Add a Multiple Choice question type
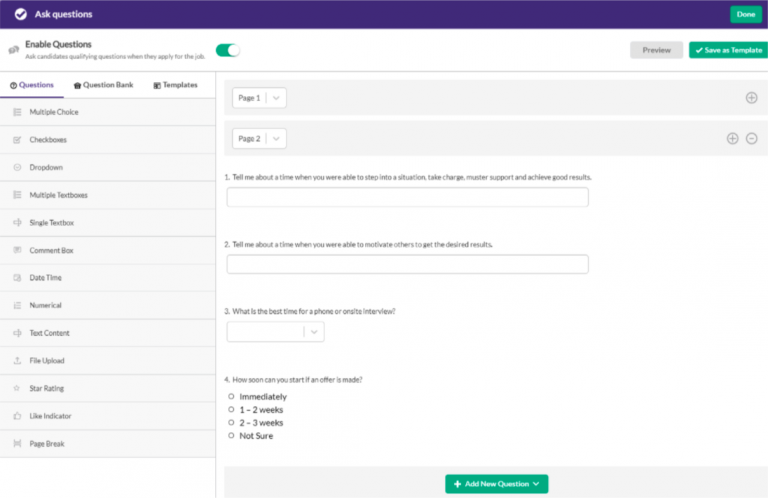The height and width of the screenshot is (498, 768). coord(108,112)
